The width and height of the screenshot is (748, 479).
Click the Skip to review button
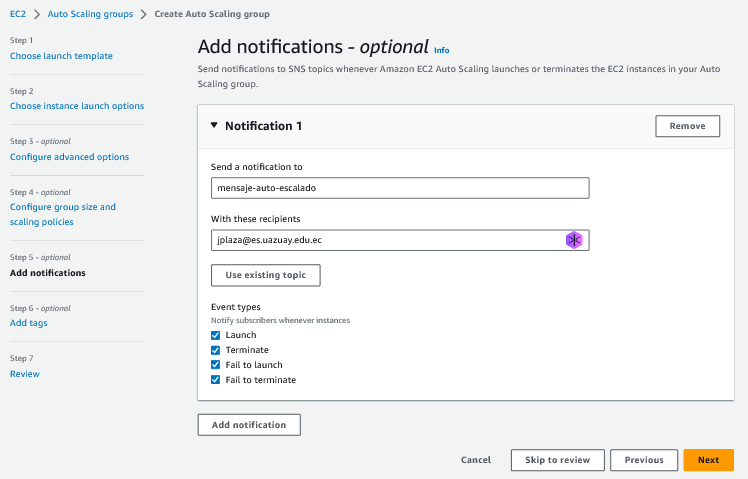557,460
